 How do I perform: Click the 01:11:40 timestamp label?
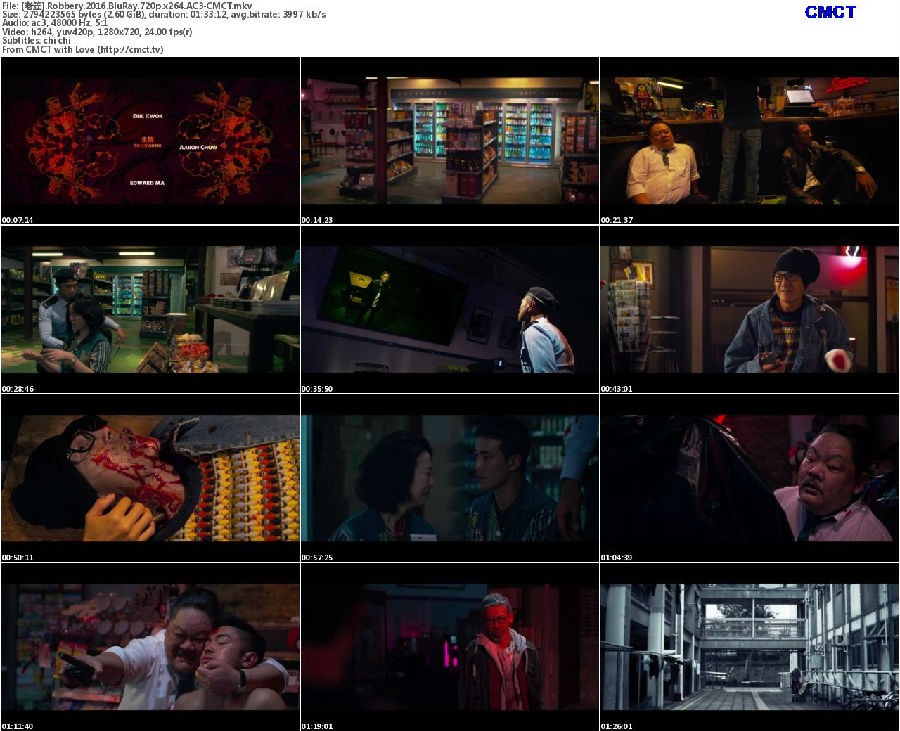tap(17, 726)
